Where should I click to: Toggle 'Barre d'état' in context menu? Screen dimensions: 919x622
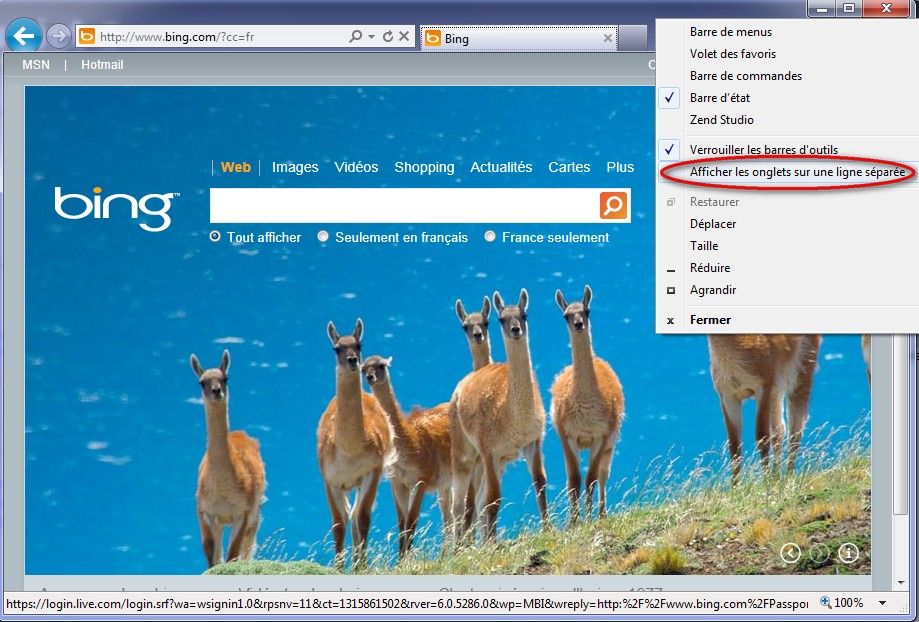[719, 98]
